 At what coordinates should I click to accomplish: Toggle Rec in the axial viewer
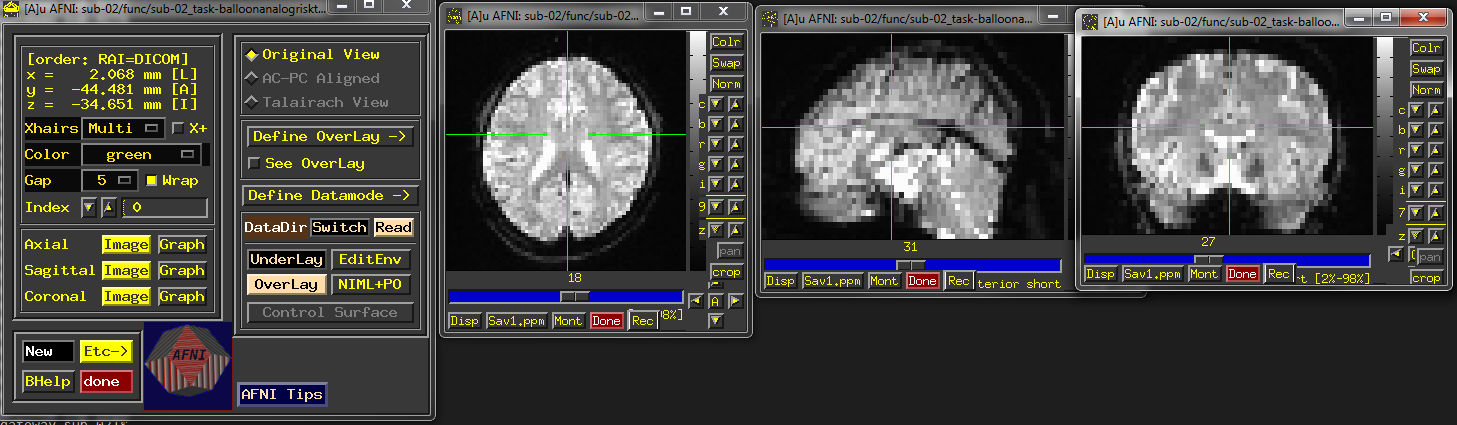pos(642,321)
